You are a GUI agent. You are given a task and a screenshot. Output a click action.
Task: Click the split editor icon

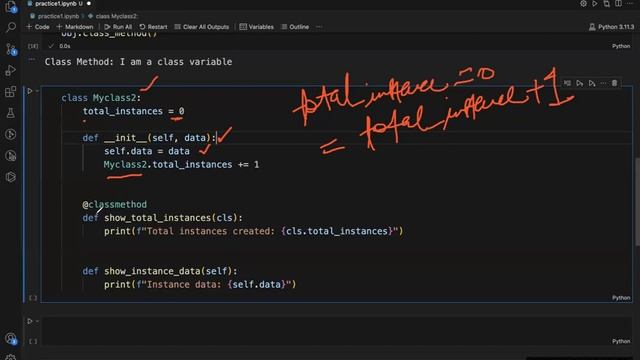pyautogui.click(x=619, y=4)
